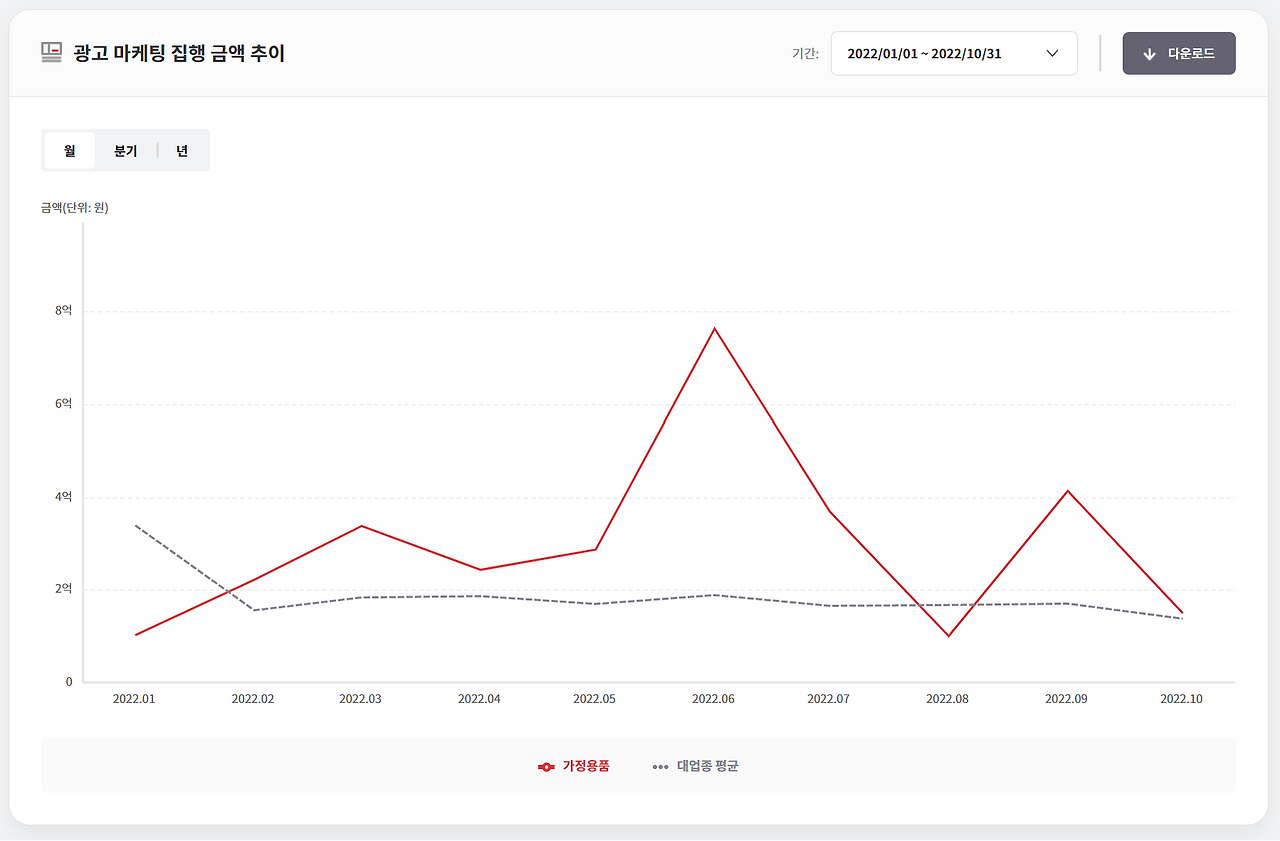Viewport: 1280px width, 841px height.
Task: Click the June 2022 peak on the red line
Action: [x=715, y=327]
